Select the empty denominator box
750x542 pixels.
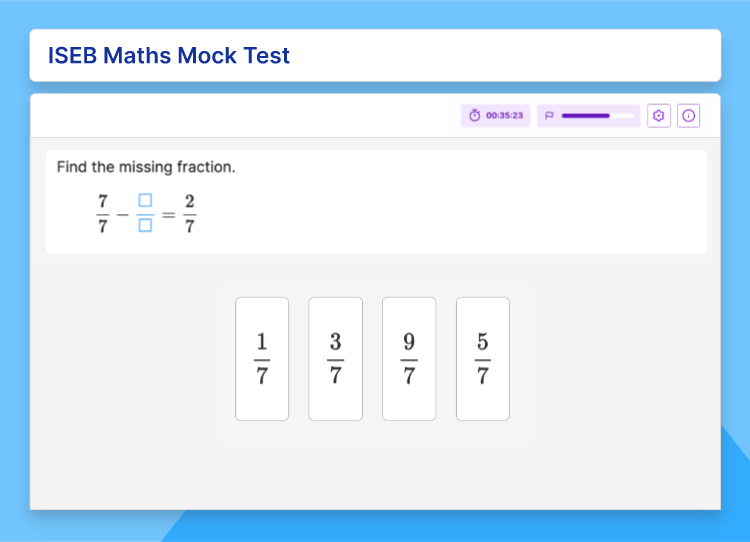[x=145, y=225]
